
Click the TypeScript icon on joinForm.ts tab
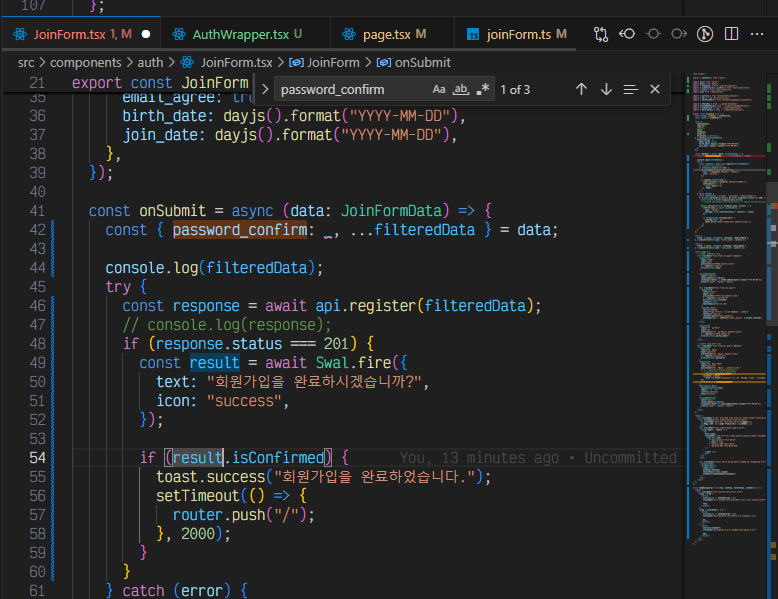tap(473, 34)
